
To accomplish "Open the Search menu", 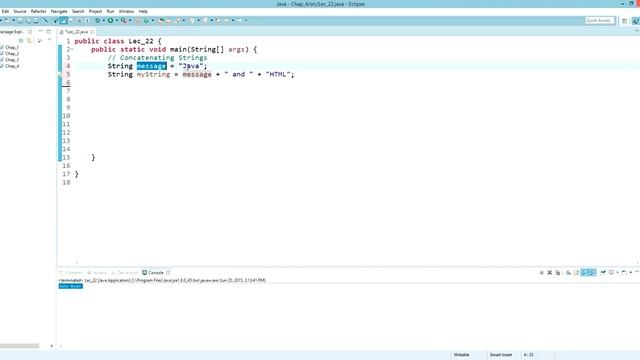I will coord(78,11).
